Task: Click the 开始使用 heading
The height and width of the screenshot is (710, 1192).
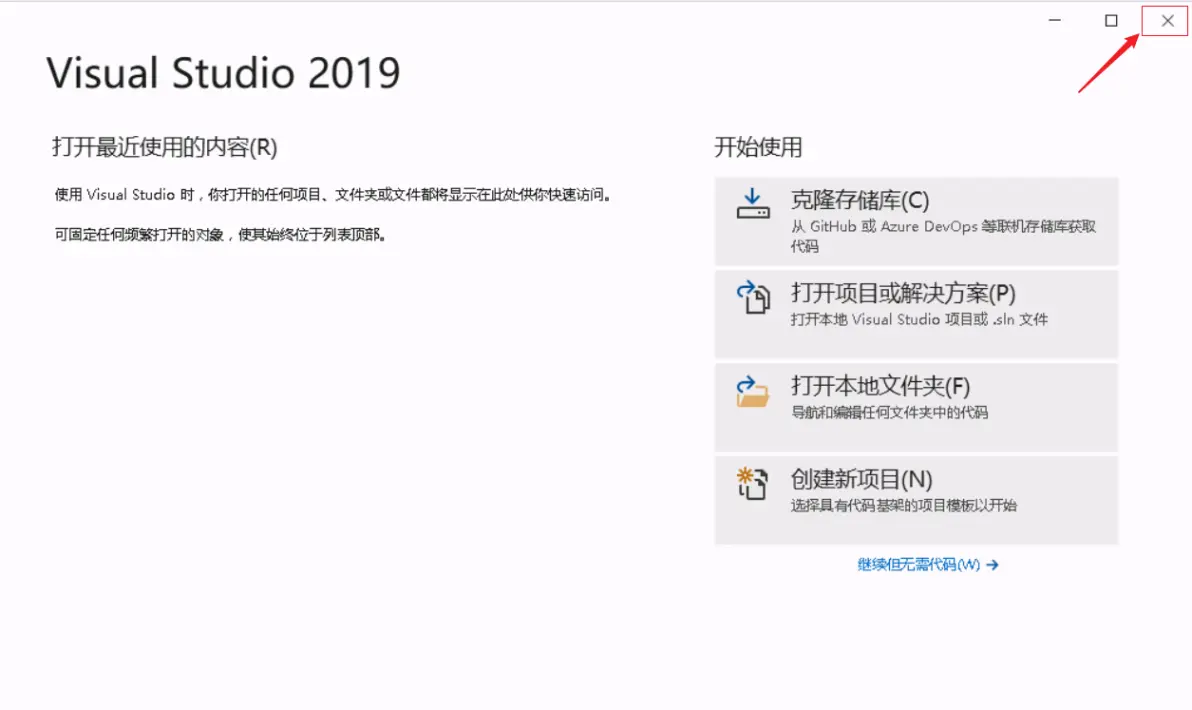Action: tap(758, 147)
